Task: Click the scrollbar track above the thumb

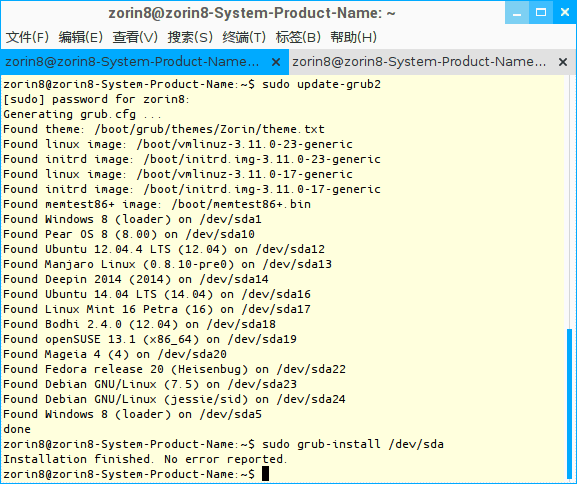Action: point(570,202)
